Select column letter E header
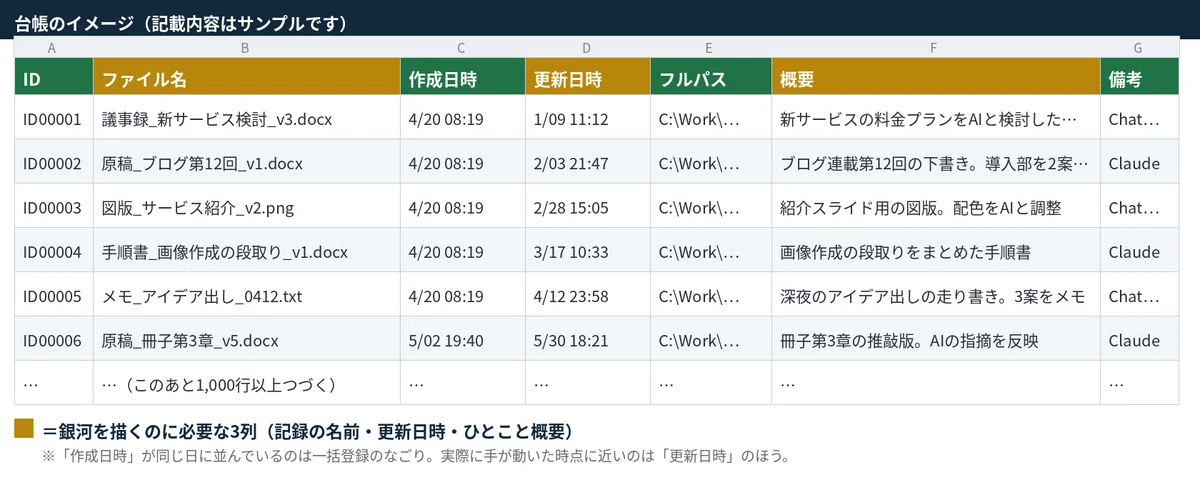The width and height of the screenshot is (1200, 500). (709, 48)
